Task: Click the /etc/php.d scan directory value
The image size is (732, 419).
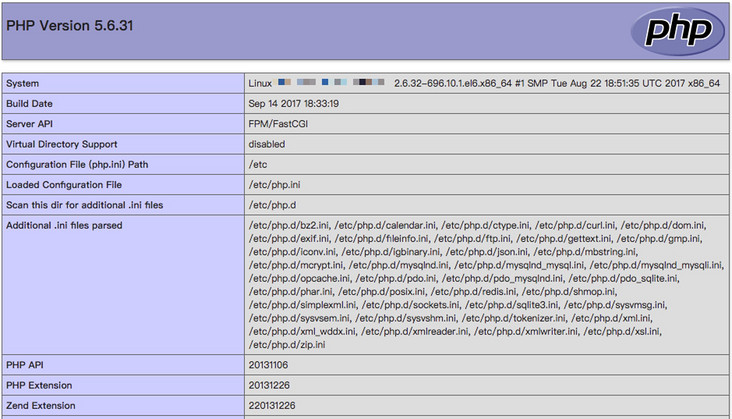Action: tap(271, 205)
